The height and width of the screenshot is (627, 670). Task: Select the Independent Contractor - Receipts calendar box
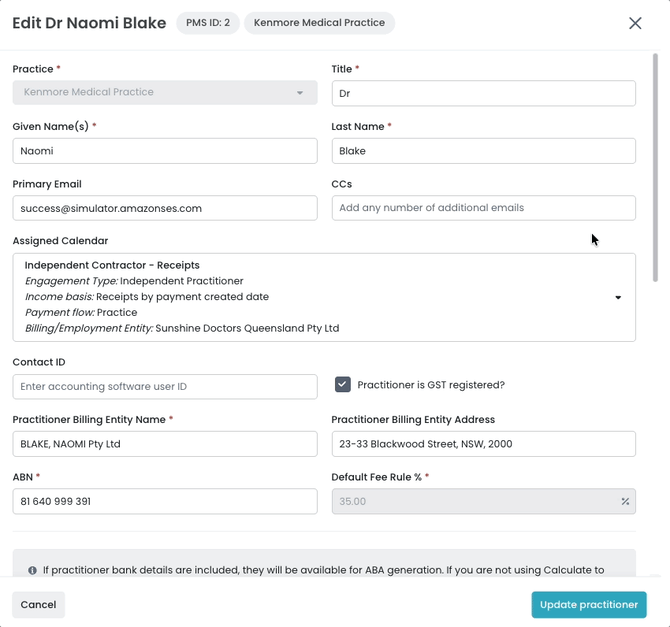coord(324,297)
